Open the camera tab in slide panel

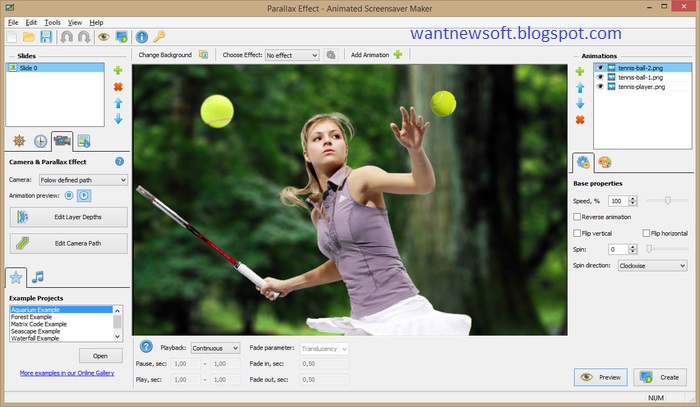pos(62,141)
